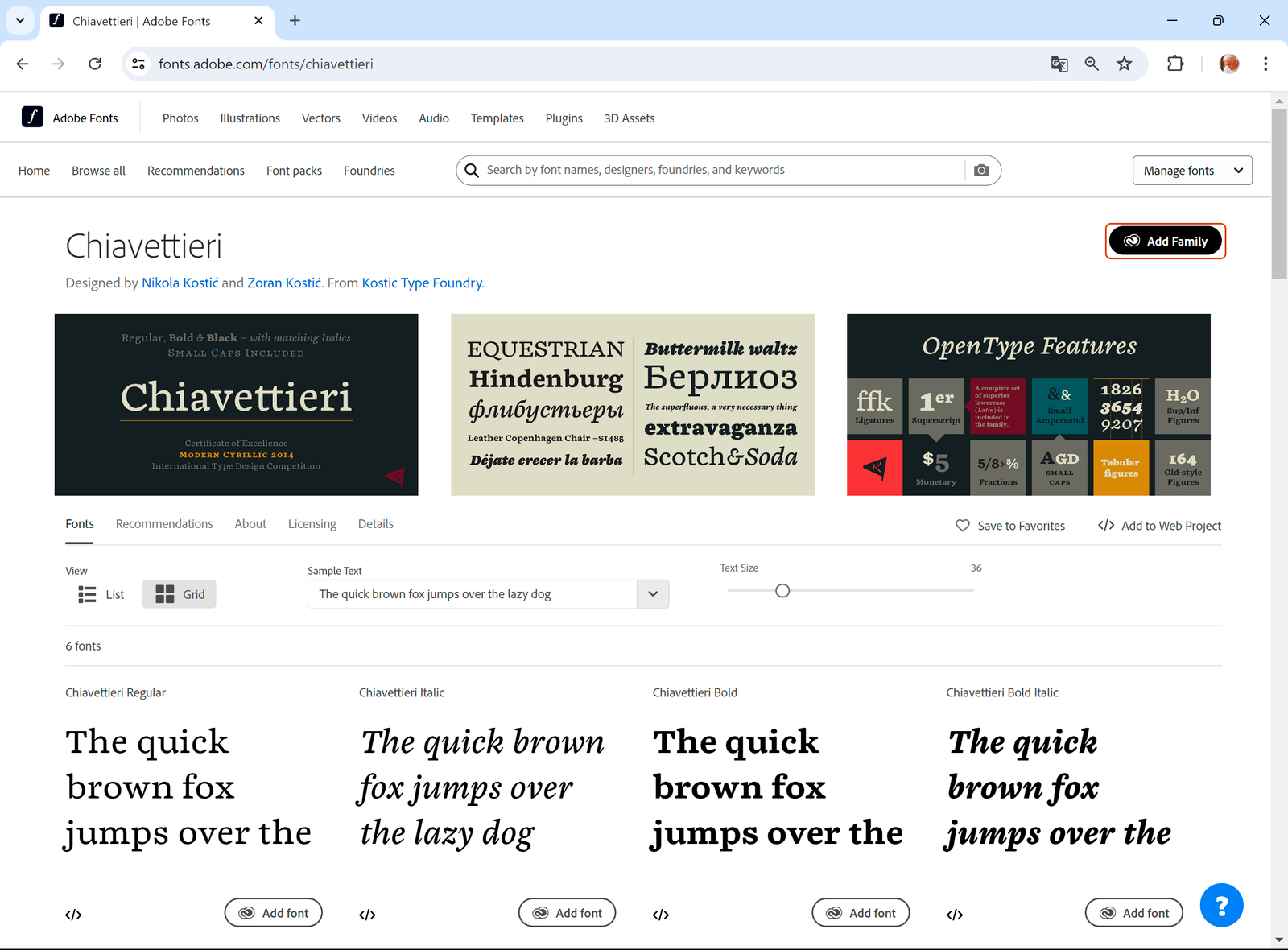Open visual search camera icon
Screen dimensions: 1288x950
[981, 171]
